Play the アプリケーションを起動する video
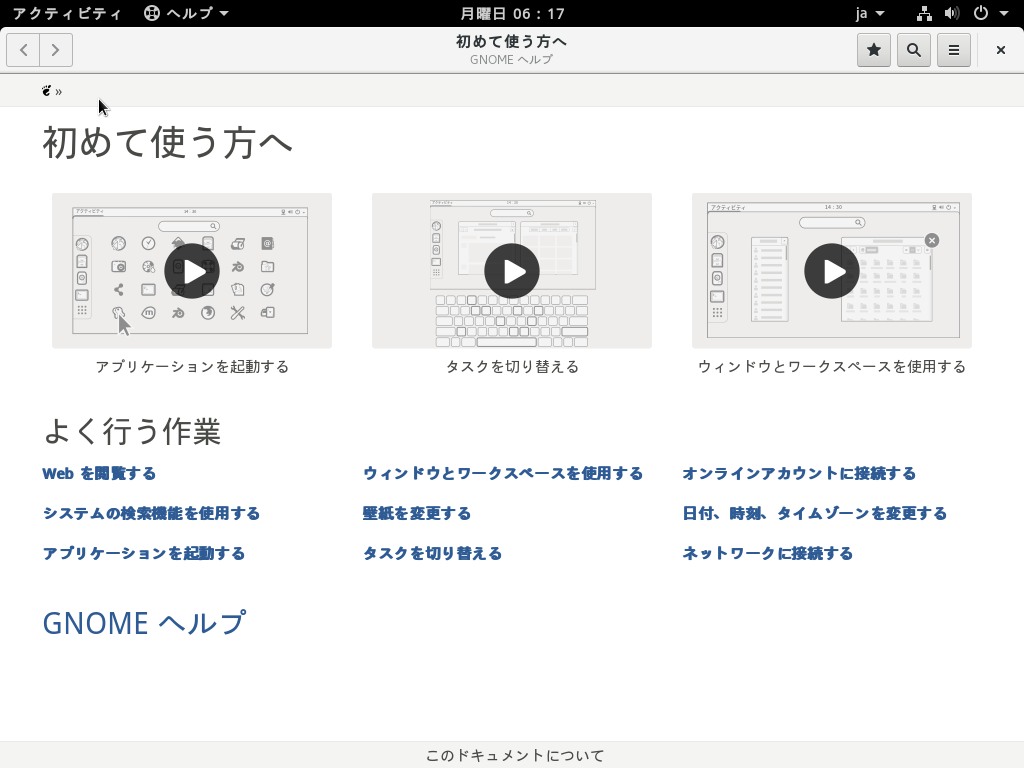 point(192,271)
